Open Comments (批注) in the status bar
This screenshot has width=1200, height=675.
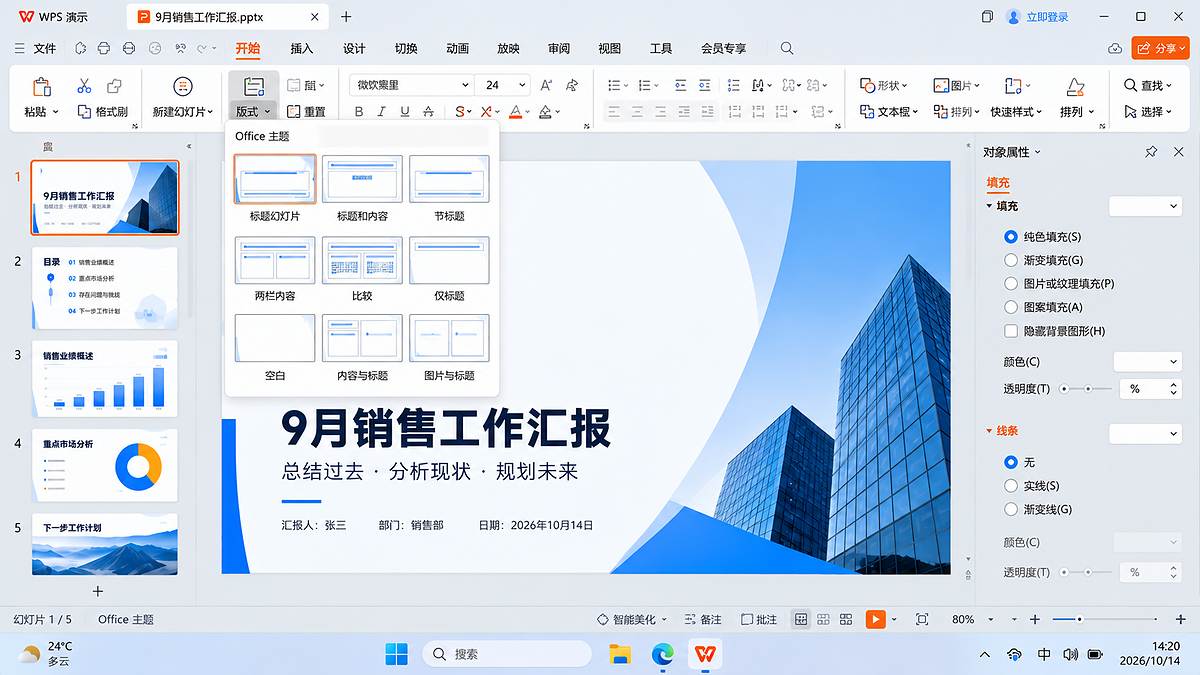tap(758, 620)
